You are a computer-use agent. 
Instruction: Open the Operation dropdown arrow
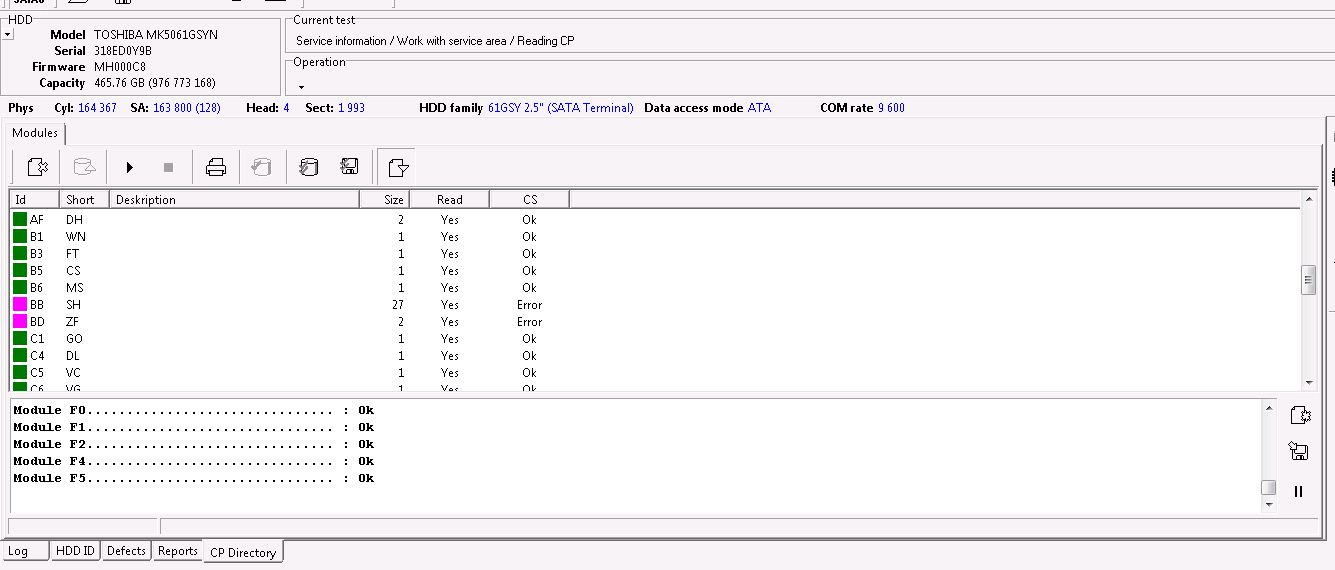pyautogui.click(x=301, y=87)
